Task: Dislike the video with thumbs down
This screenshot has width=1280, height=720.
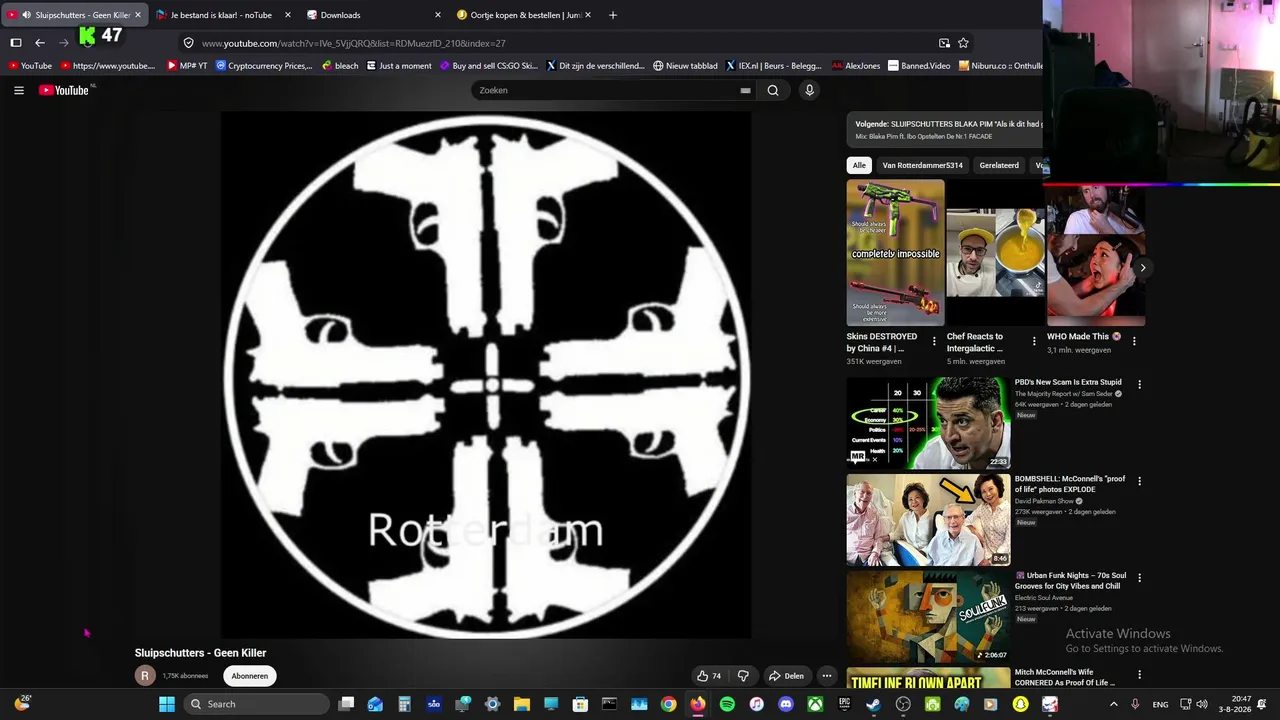Action: click(x=743, y=676)
